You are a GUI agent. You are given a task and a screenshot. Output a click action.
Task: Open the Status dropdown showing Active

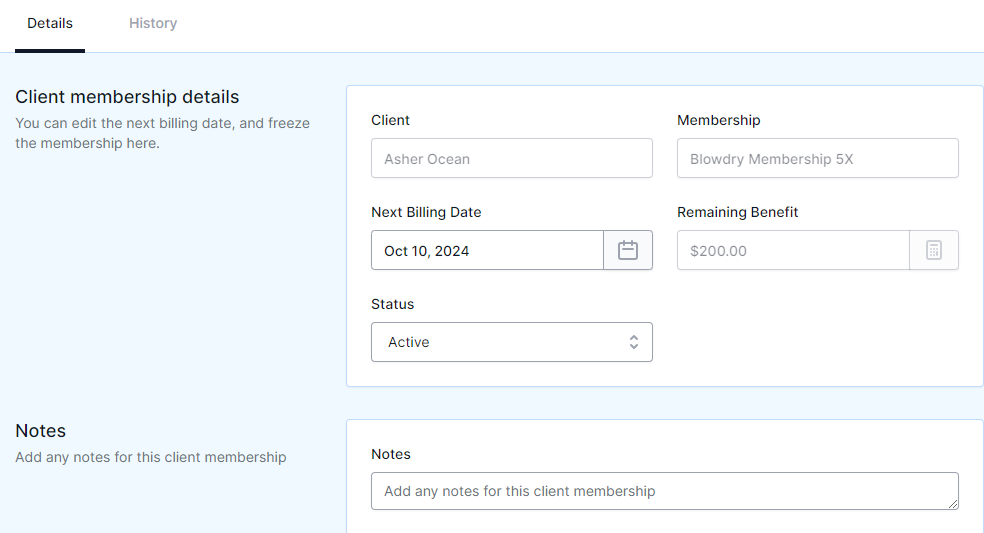[x=511, y=342]
